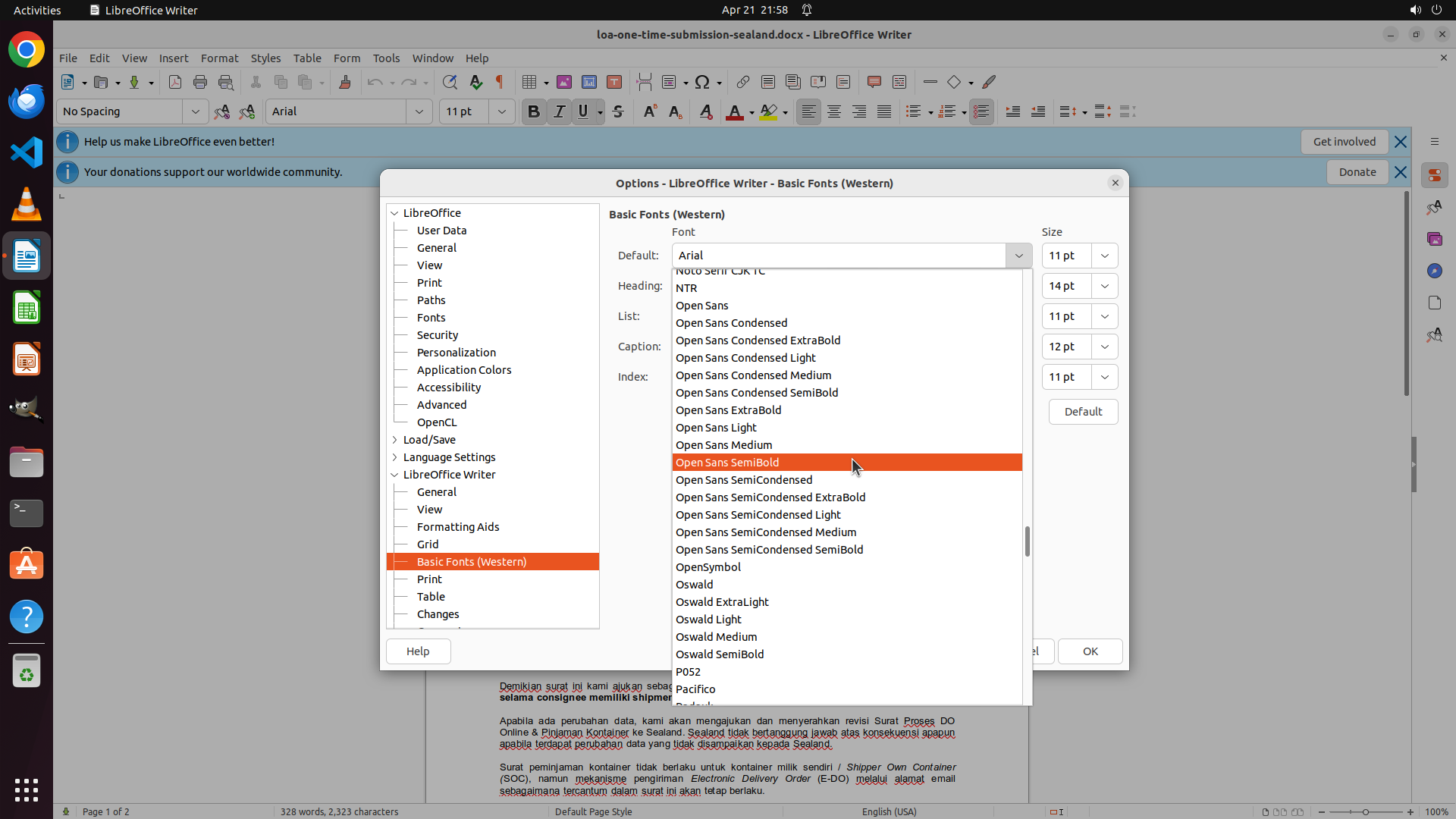This screenshot has height=819, width=1456.
Task: Click the Strikethrough icon
Action: click(x=618, y=111)
